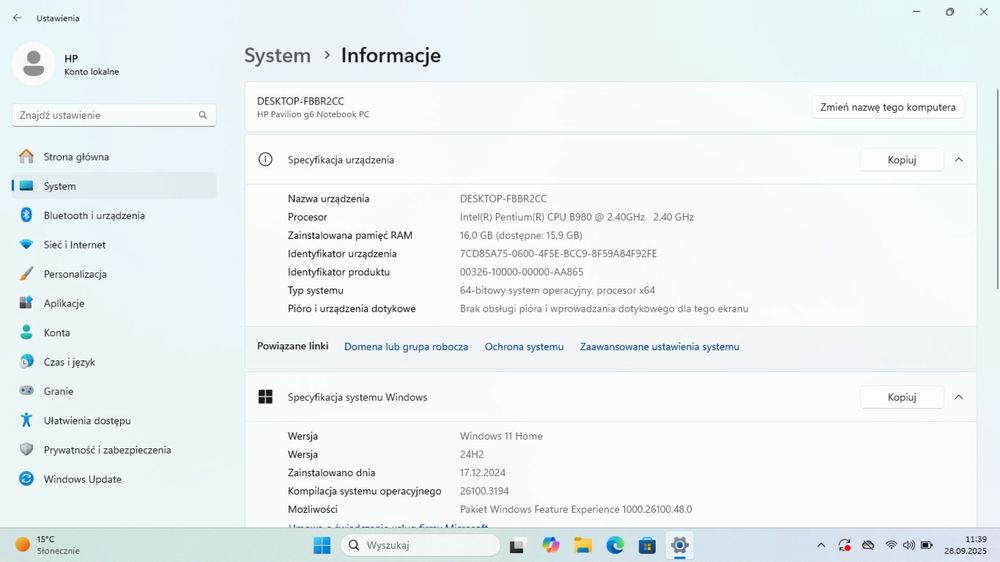Click the Wi-Fi icon in system tray
The height and width of the screenshot is (562, 1000).
click(891, 545)
